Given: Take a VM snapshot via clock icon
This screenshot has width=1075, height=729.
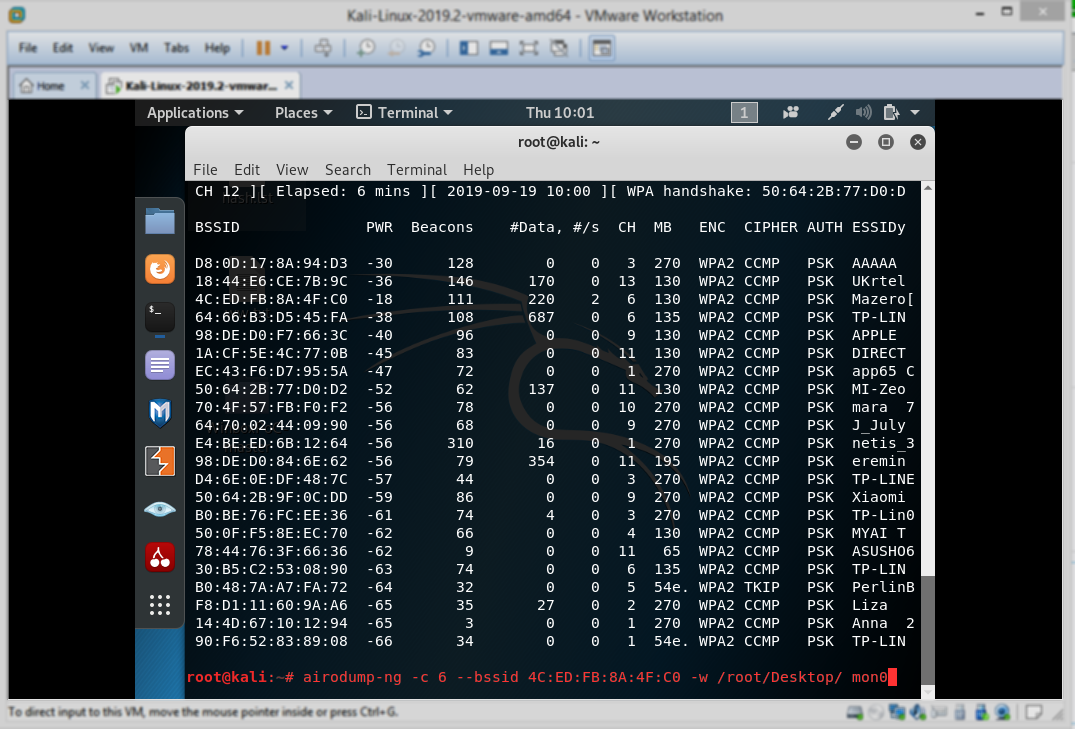Looking at the screenshot, I should click(x=367, y=48).
